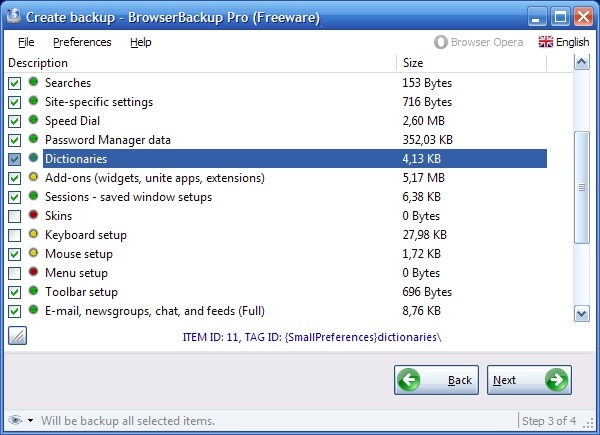The image size is (600, 435).
Task: Open the dropdown arrow beside the eye icon
Action: pos(30,420)
